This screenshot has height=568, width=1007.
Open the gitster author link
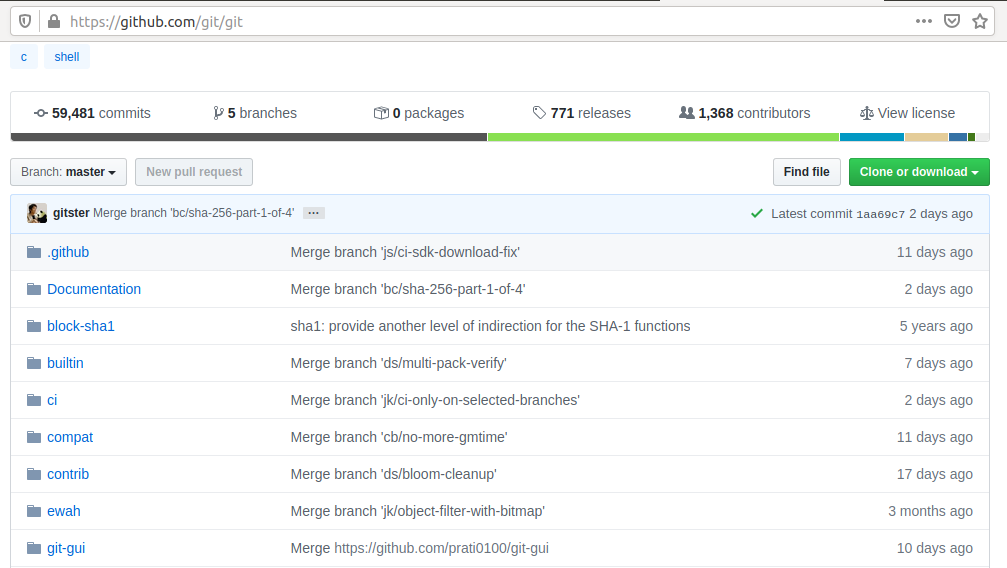71,213
